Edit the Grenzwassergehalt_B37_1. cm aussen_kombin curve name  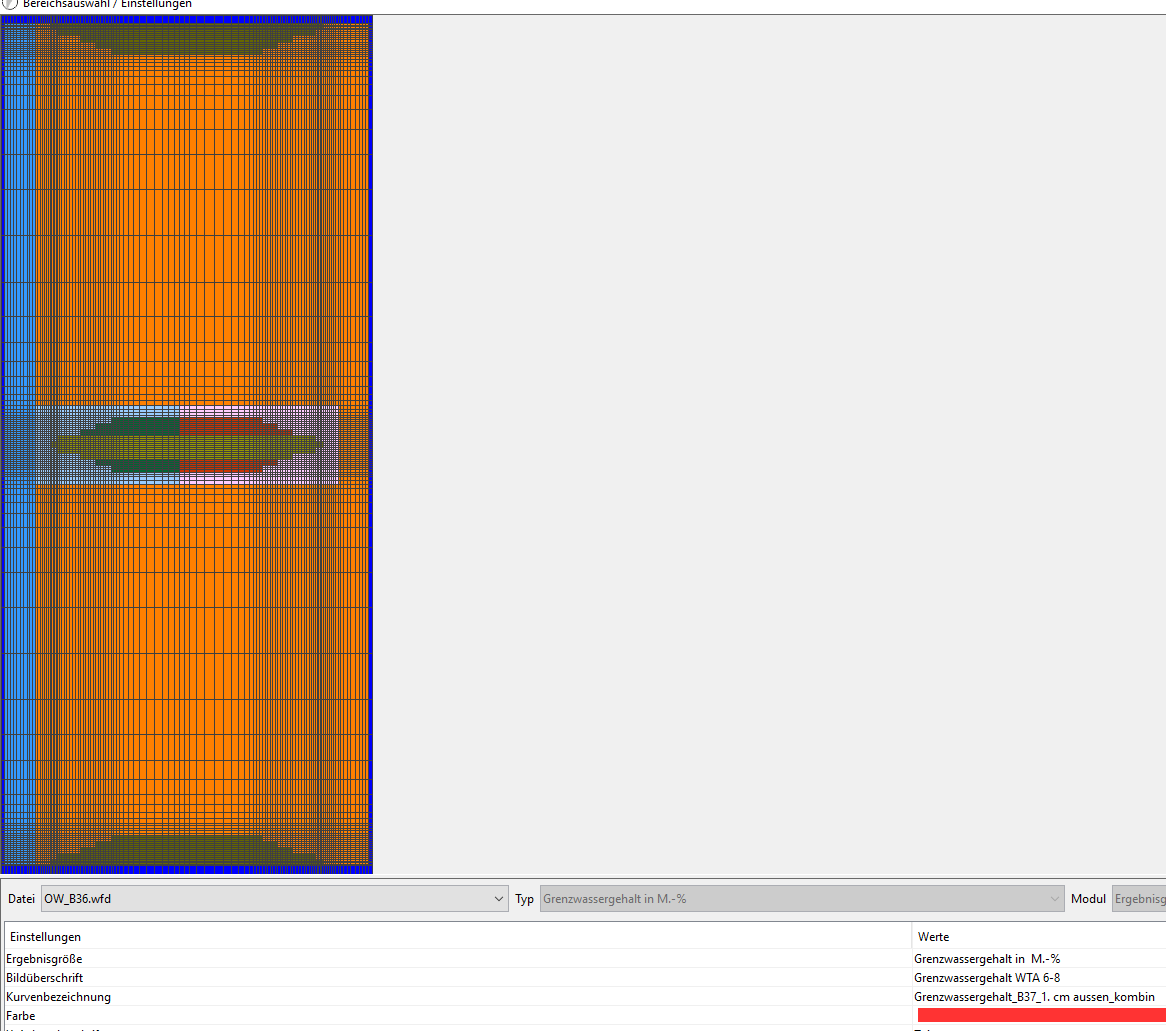(1033, 997)
